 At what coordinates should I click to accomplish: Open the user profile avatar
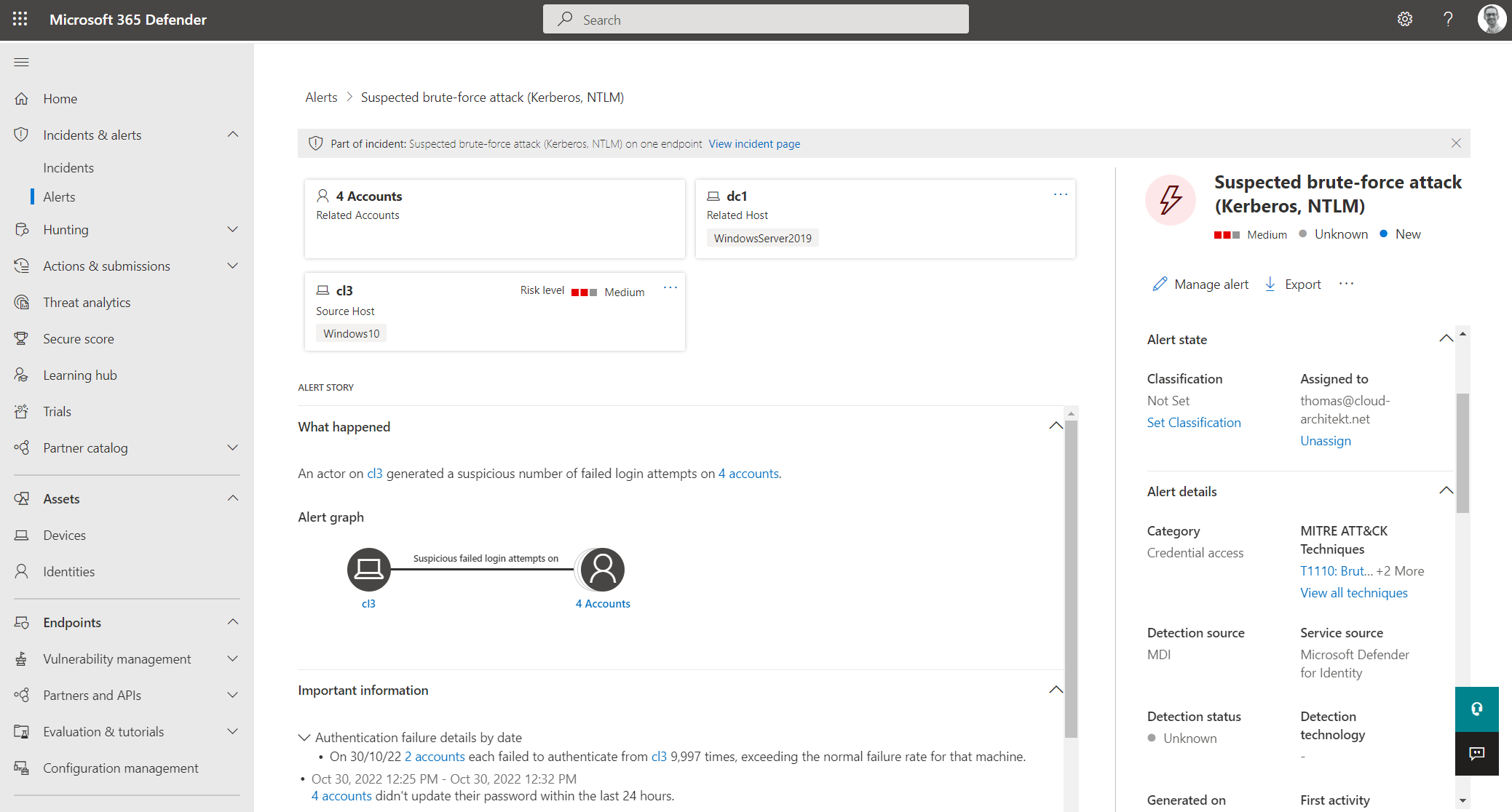[1492, 20]
